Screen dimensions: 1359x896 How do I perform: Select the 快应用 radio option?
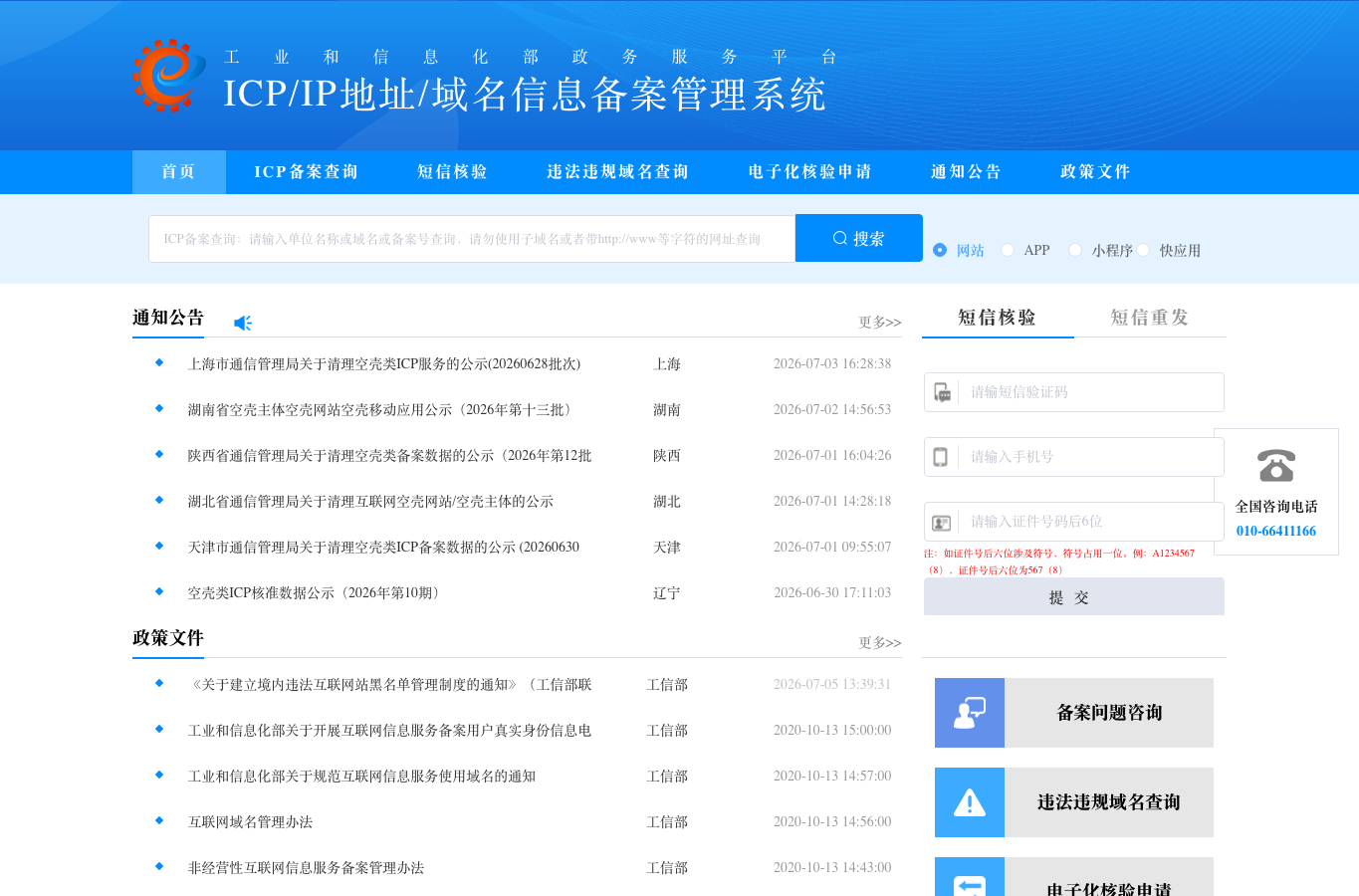pyautogui.click(x=1143, y=250)
